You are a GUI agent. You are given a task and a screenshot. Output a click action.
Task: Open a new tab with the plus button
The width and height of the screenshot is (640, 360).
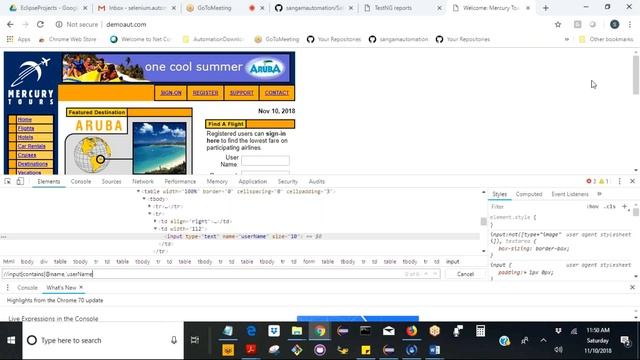[546, 8]
